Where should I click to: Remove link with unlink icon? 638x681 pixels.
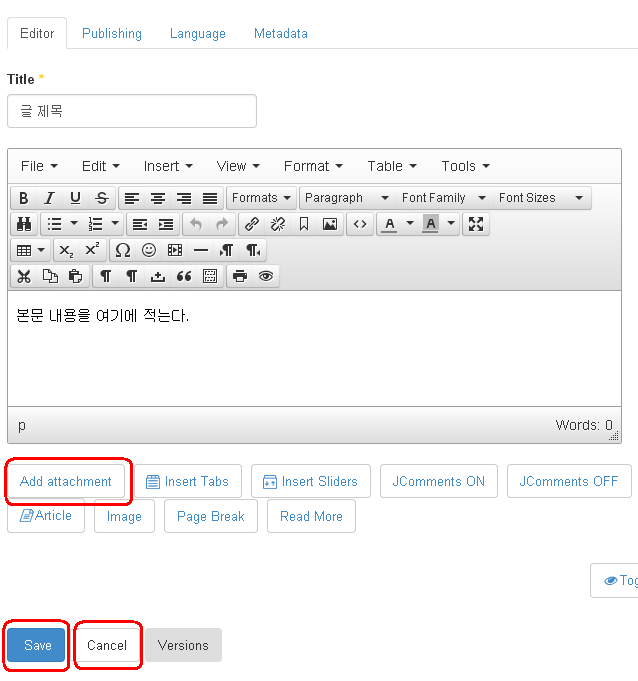[278, 224]
